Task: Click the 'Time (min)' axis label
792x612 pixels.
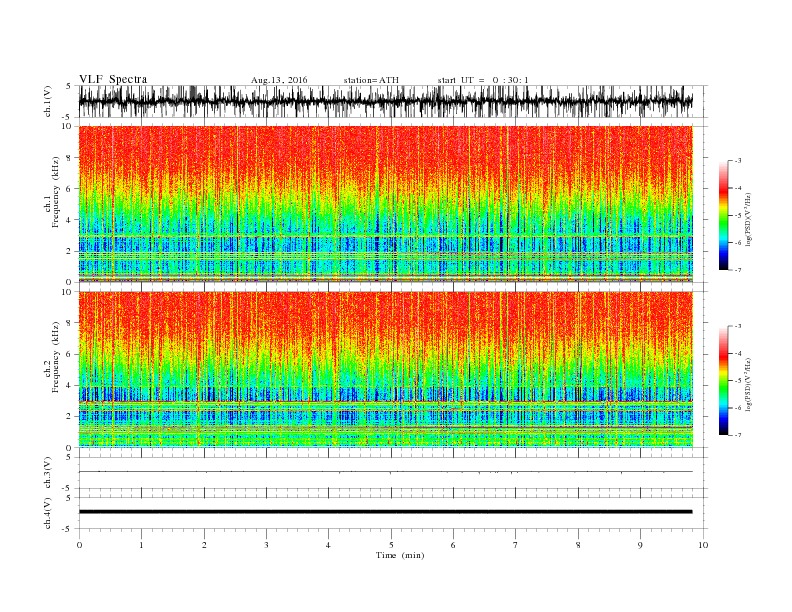Action: pyautogui.click(x=400, y=555)
